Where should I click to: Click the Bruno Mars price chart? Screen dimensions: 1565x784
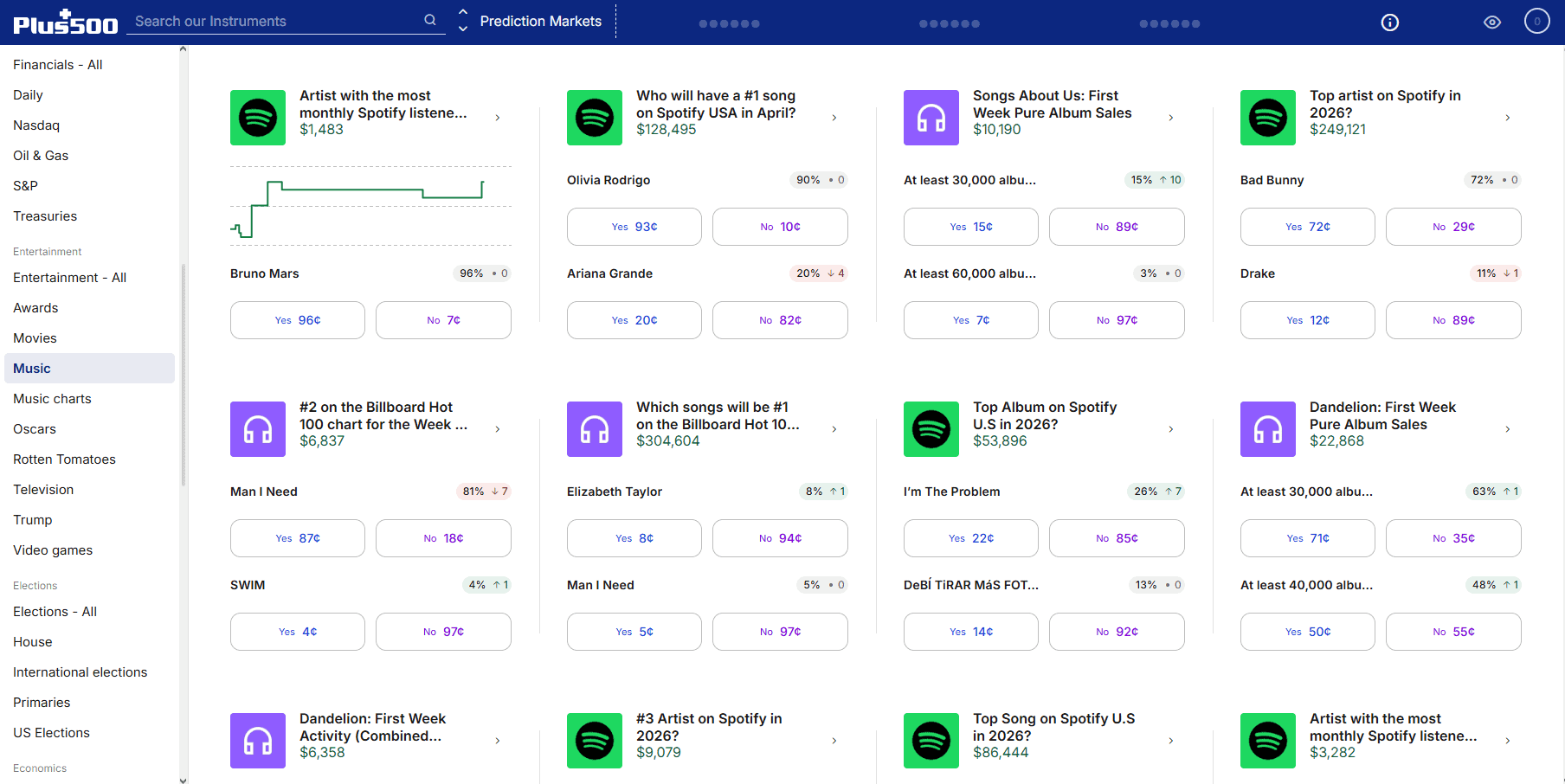[x=370, y=206]
